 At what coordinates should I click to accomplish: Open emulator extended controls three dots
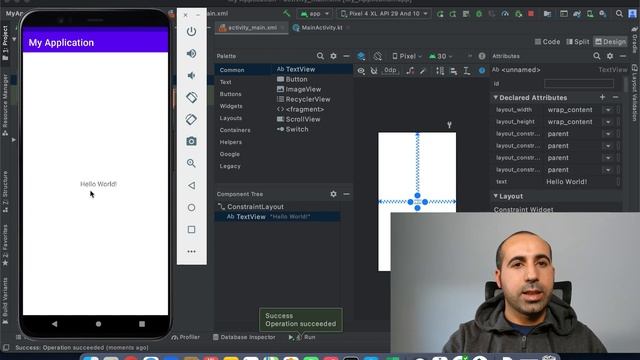tap(191, 251)
